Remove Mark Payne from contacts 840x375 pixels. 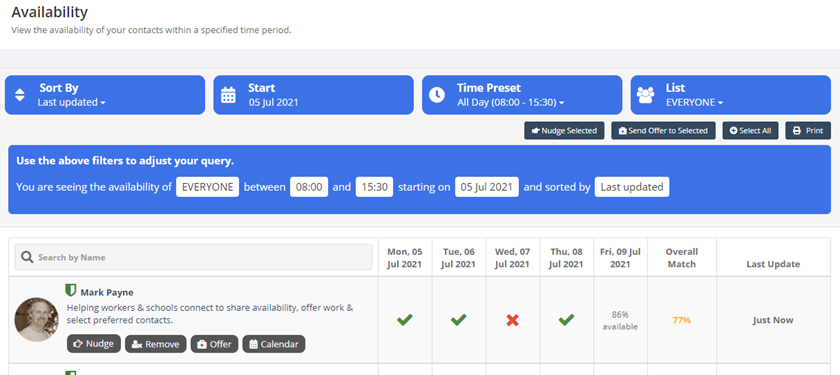156,344
